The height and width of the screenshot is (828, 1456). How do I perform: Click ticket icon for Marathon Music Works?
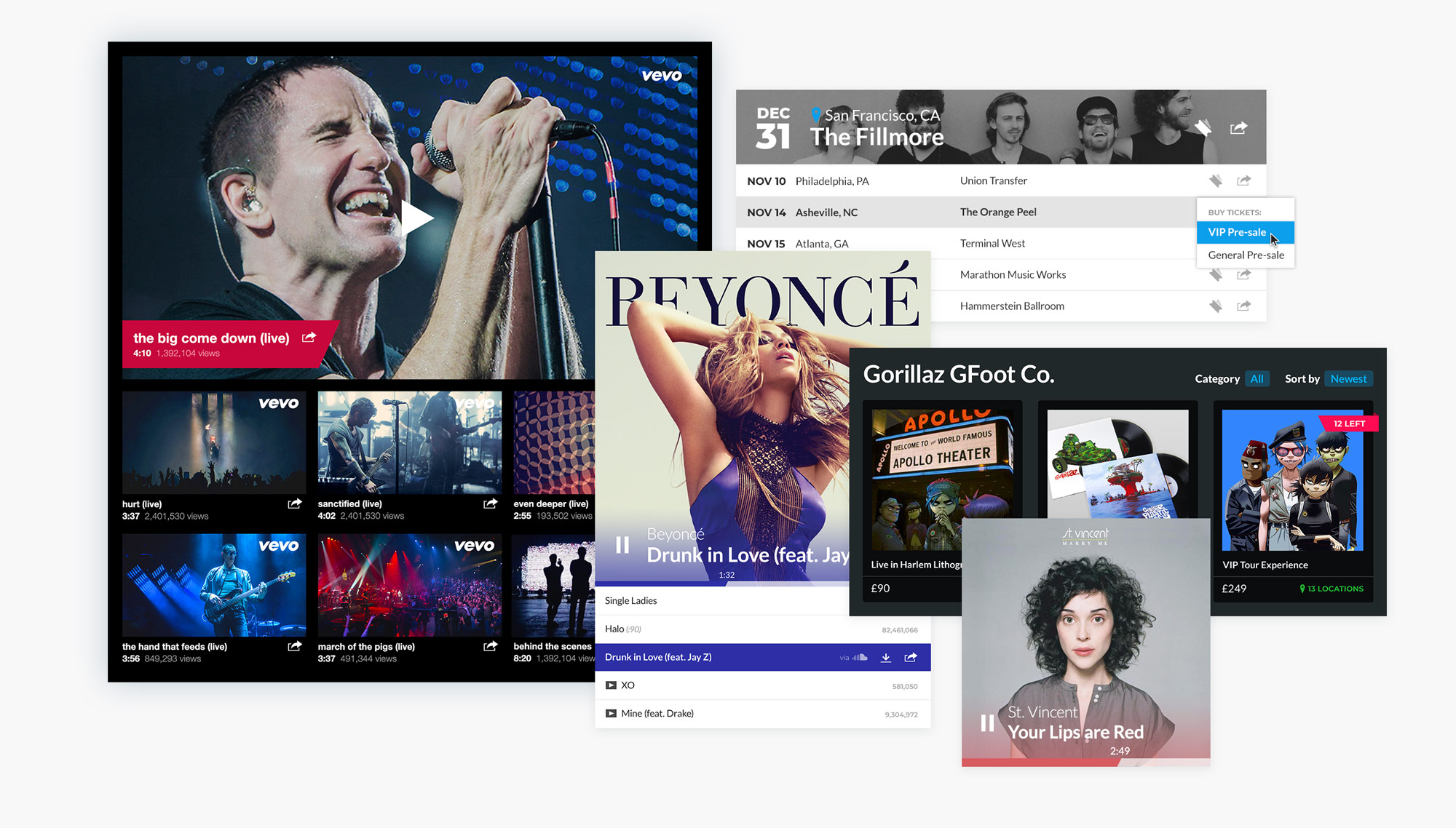click(1216, 276)
